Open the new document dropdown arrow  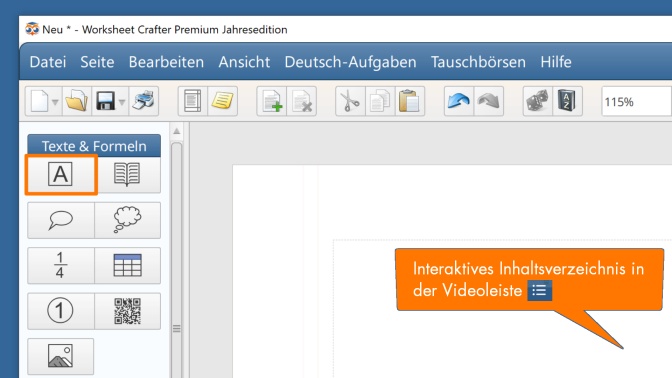tap(55, 102)
